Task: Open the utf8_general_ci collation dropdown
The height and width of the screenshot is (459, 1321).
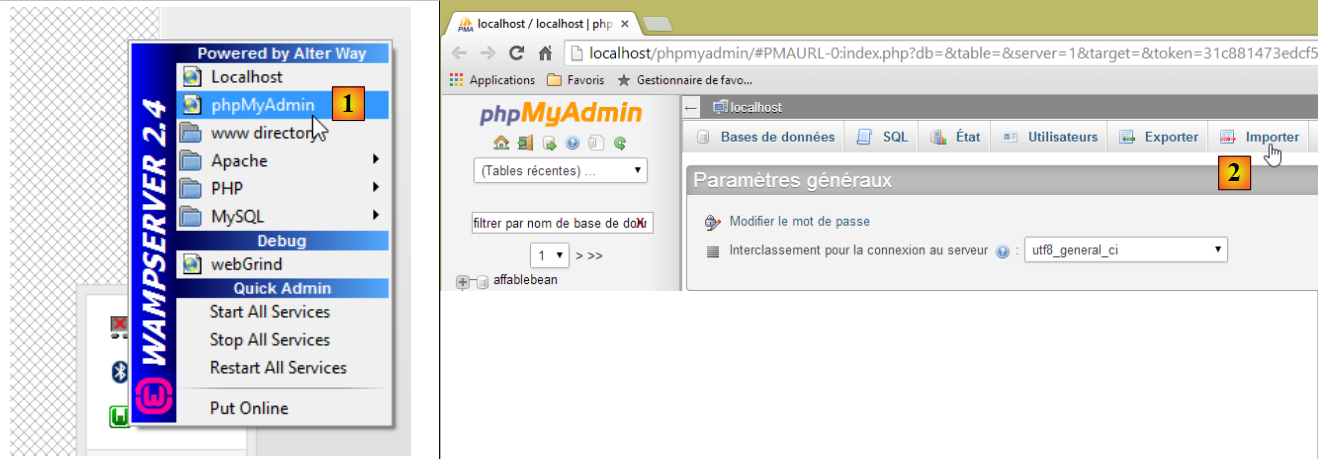Action: tap(1126, 250)
